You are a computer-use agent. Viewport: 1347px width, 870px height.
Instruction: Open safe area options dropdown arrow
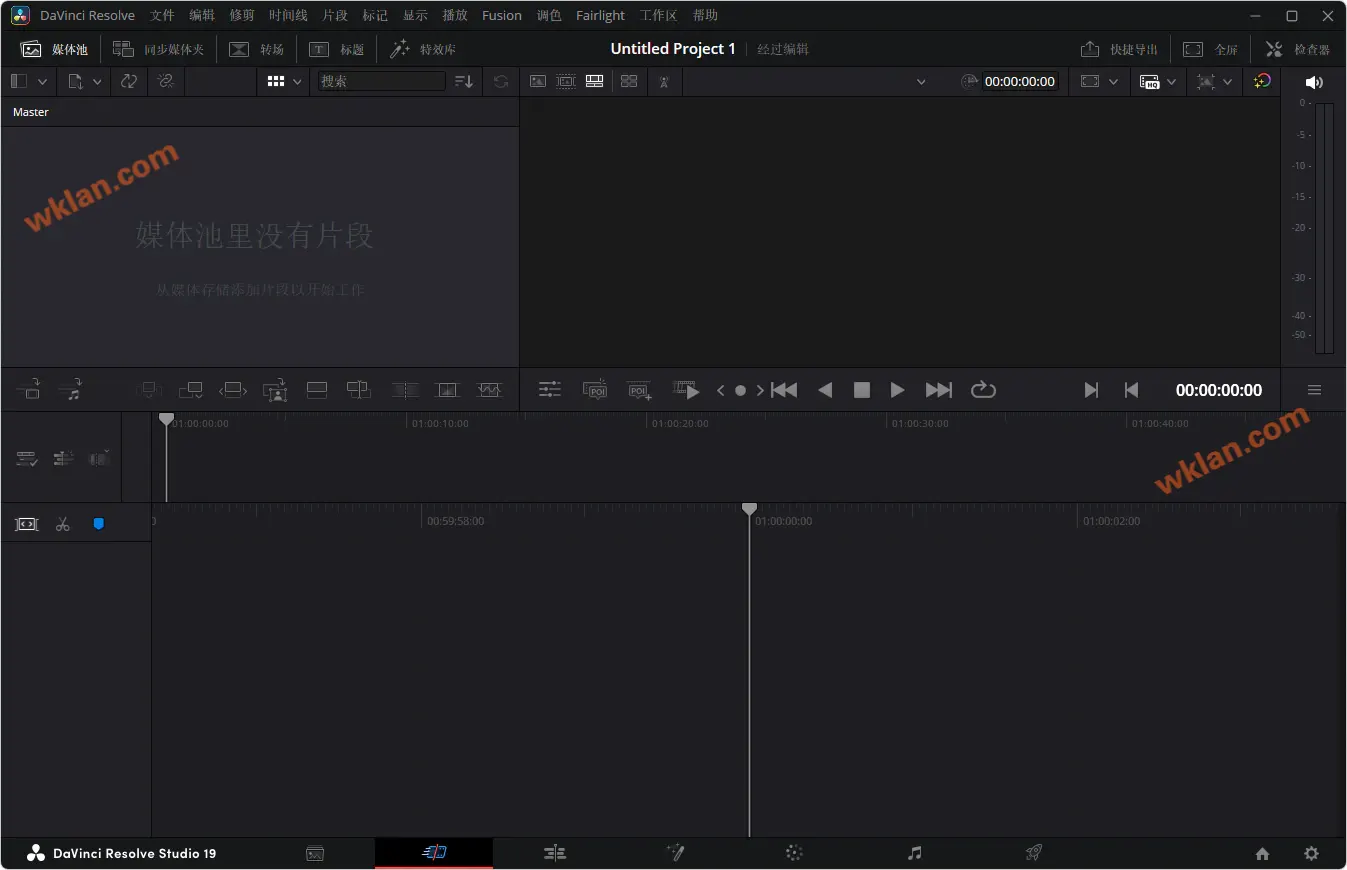1113,82
